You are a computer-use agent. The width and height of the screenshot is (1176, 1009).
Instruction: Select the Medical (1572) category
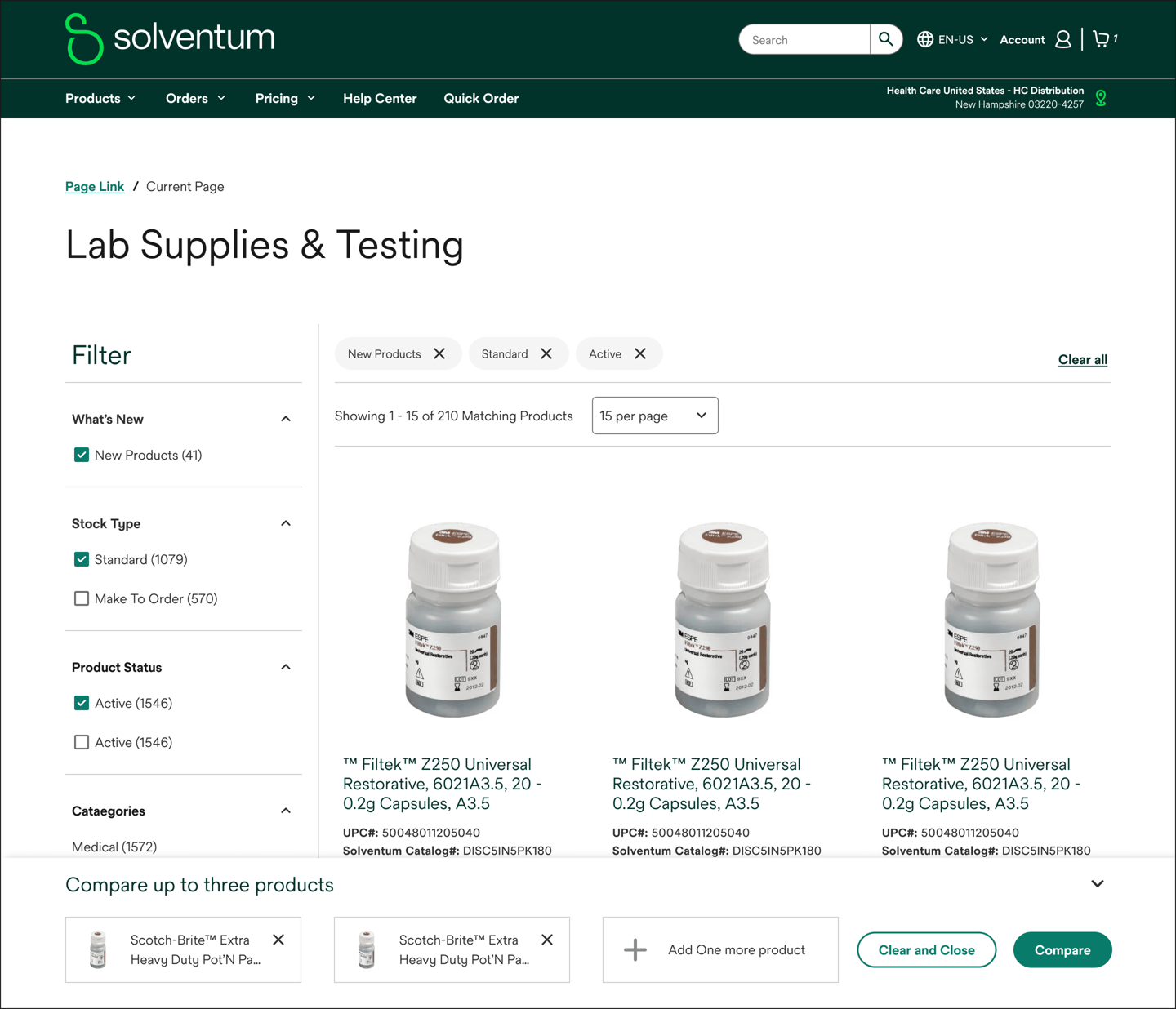pos(114,847)
